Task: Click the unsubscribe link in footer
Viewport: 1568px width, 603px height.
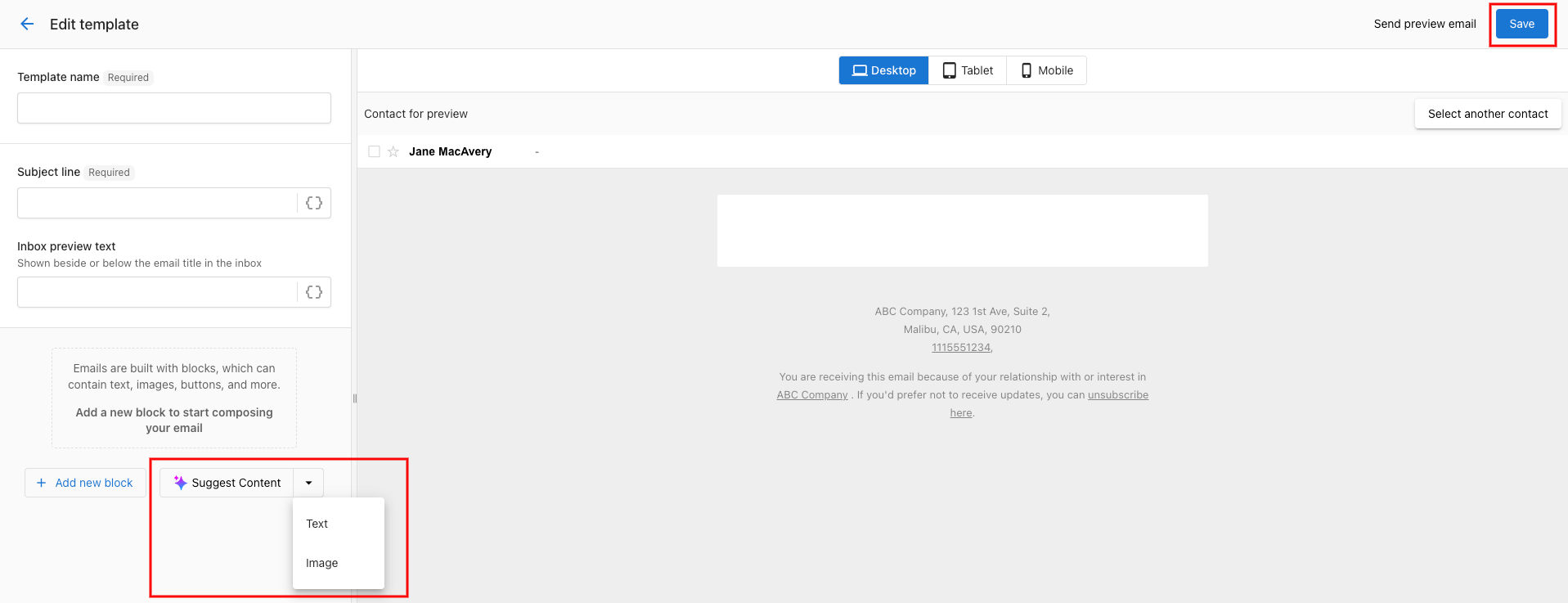Action: point(1117,395)
